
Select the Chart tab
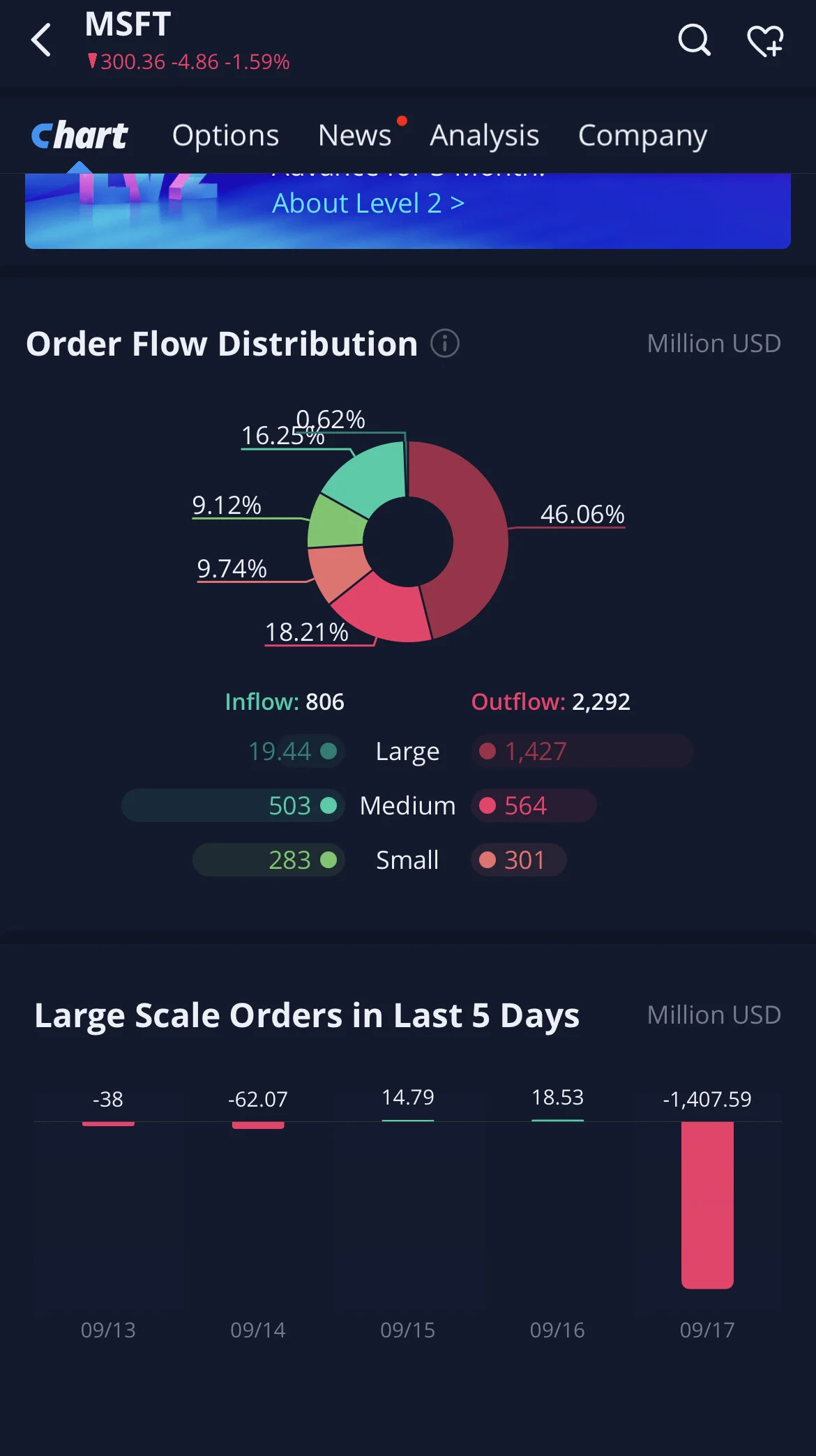coord(80,135)
